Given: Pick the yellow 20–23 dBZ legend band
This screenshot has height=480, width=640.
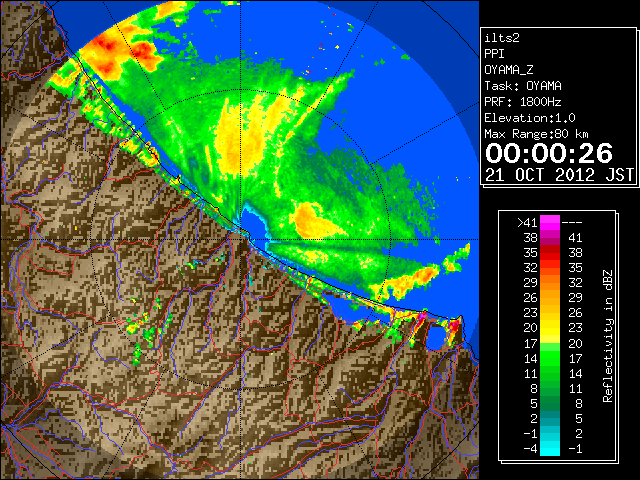Looking at the screenshot, I should pyautogui.click(x=550, y=328).
